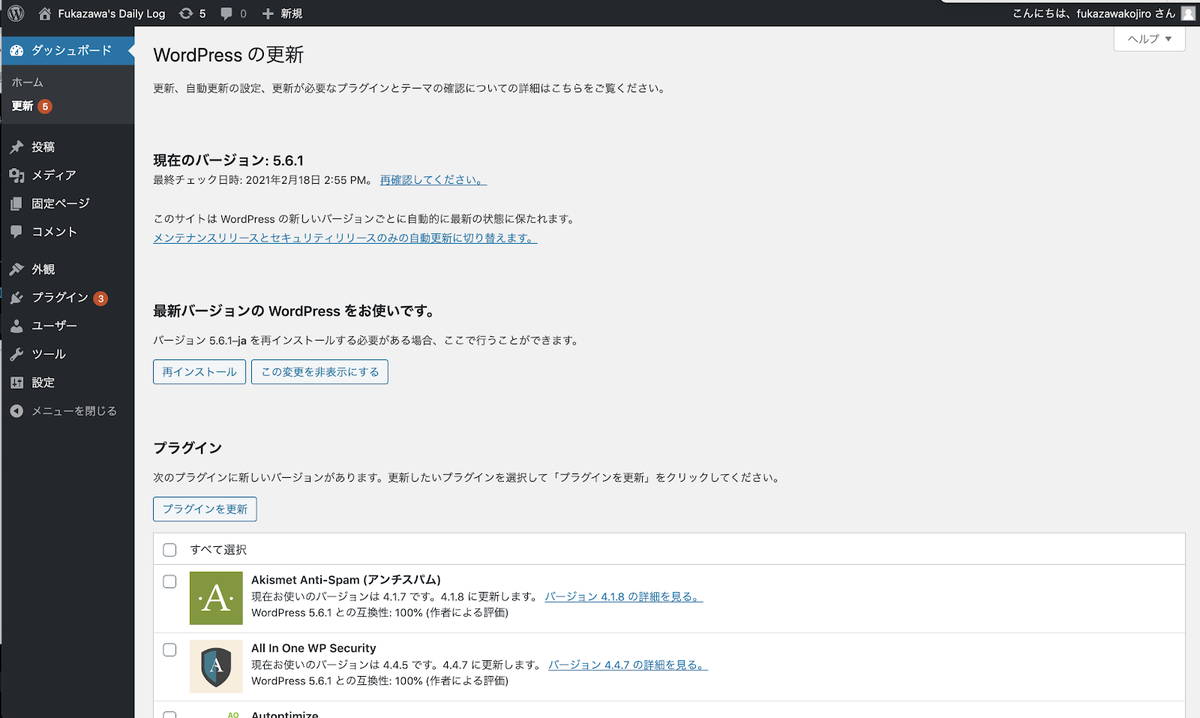Screen dimensions: 1200x718
Task: Click the Media library icon
Action: click(16, 175)
